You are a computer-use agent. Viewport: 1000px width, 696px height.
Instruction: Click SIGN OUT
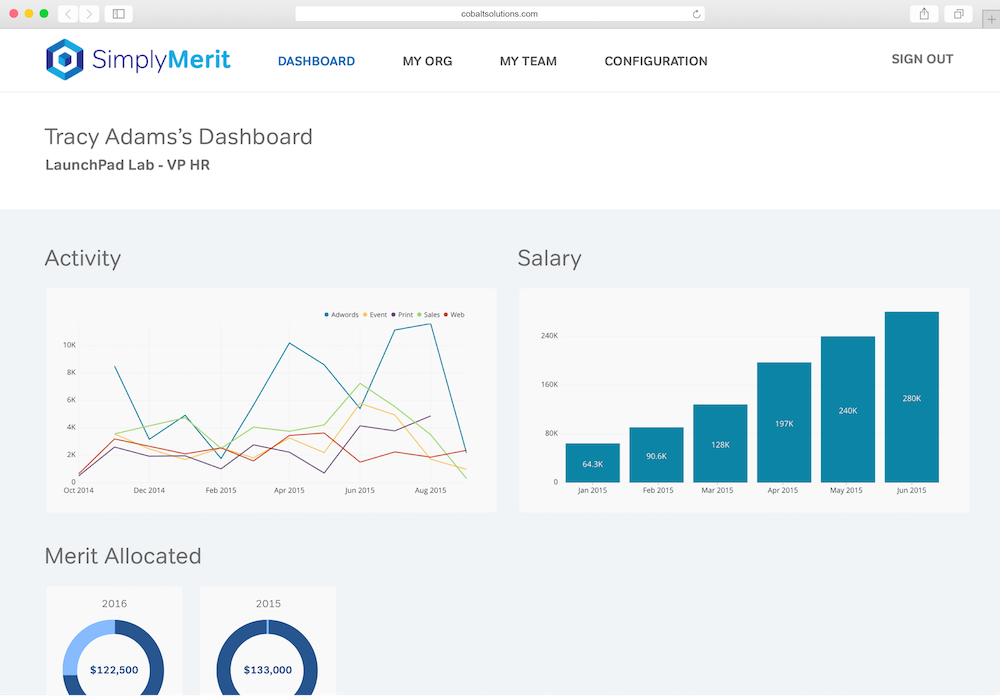click(922, 59)
